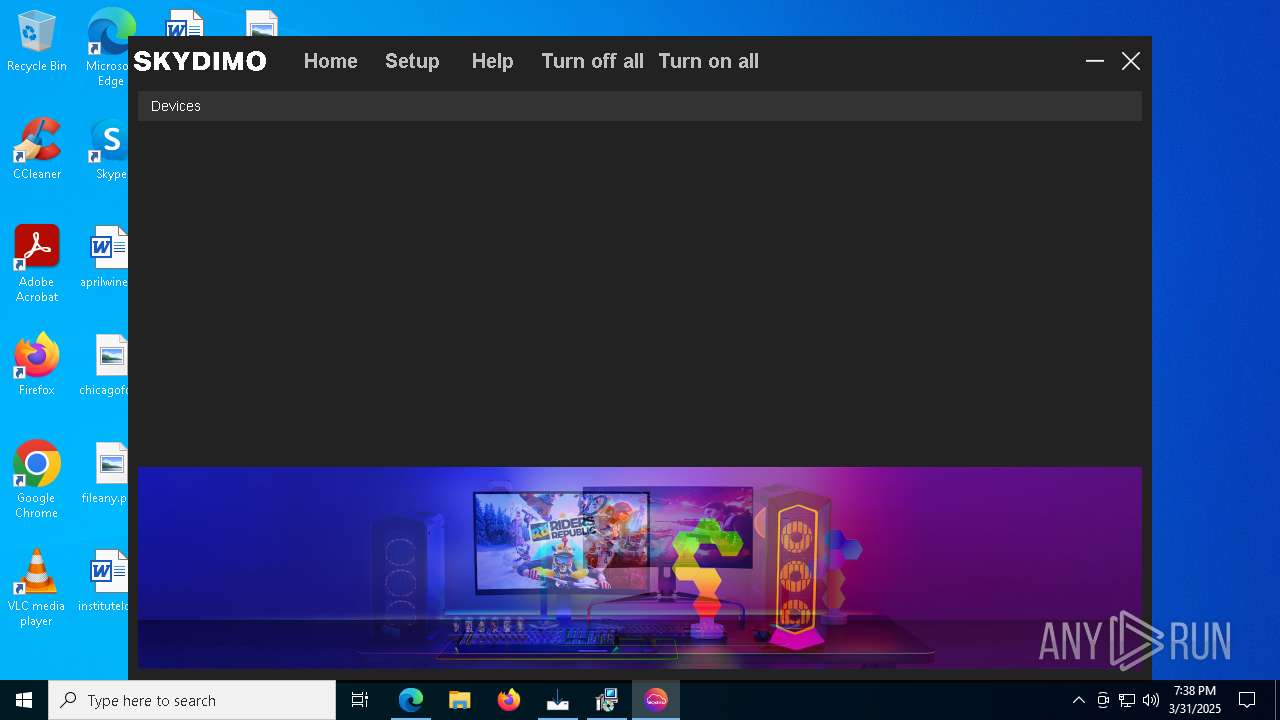The image size is (1280, 720).
Task: Click Turn off all lights
Action: point(592,61)
